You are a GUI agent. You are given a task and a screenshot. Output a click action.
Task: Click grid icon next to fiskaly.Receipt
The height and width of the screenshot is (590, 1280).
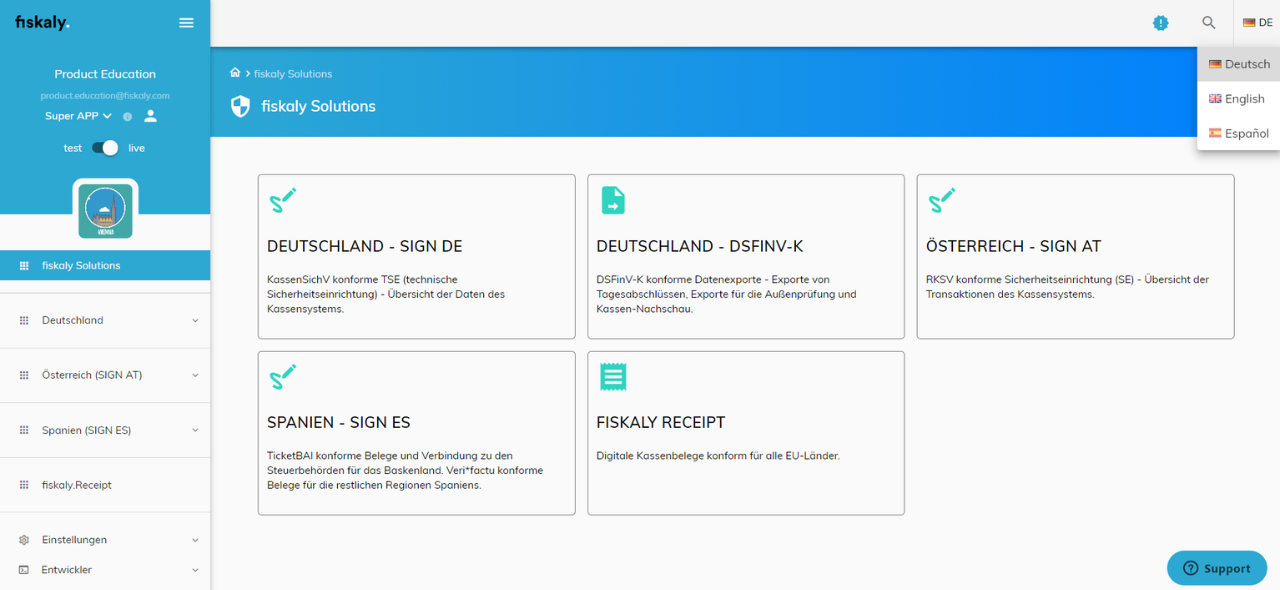[x=24, y=485]
